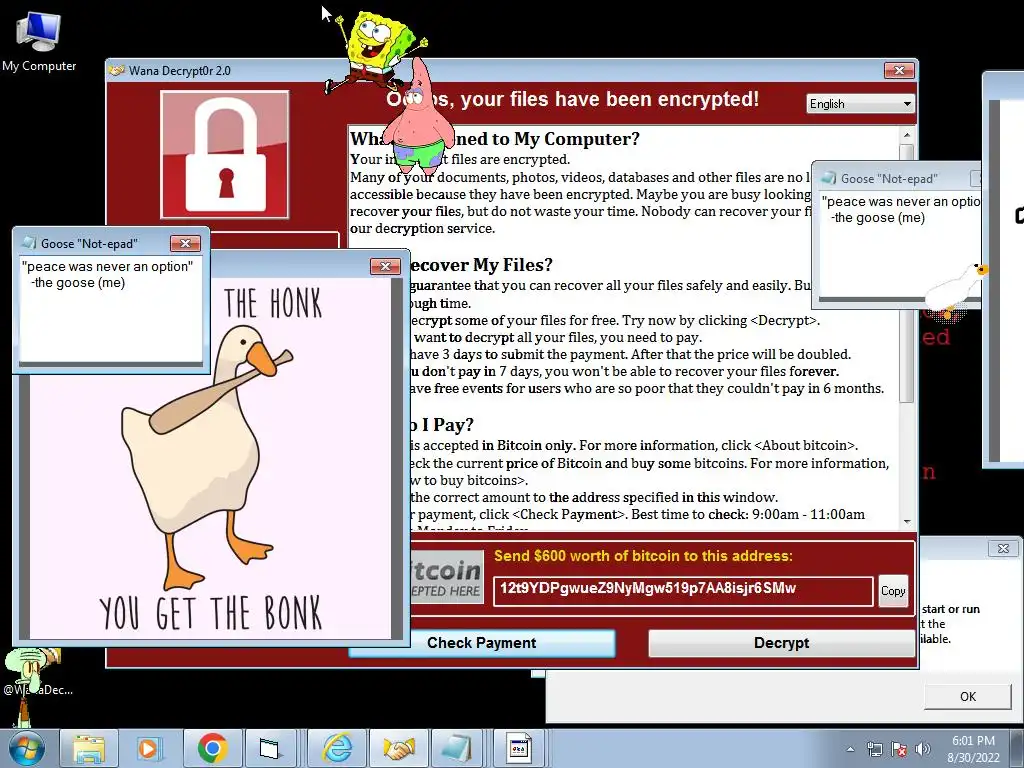1024x768 pixels.
Task: Click 'THE HONK' caption in meme
Action: 273,304
